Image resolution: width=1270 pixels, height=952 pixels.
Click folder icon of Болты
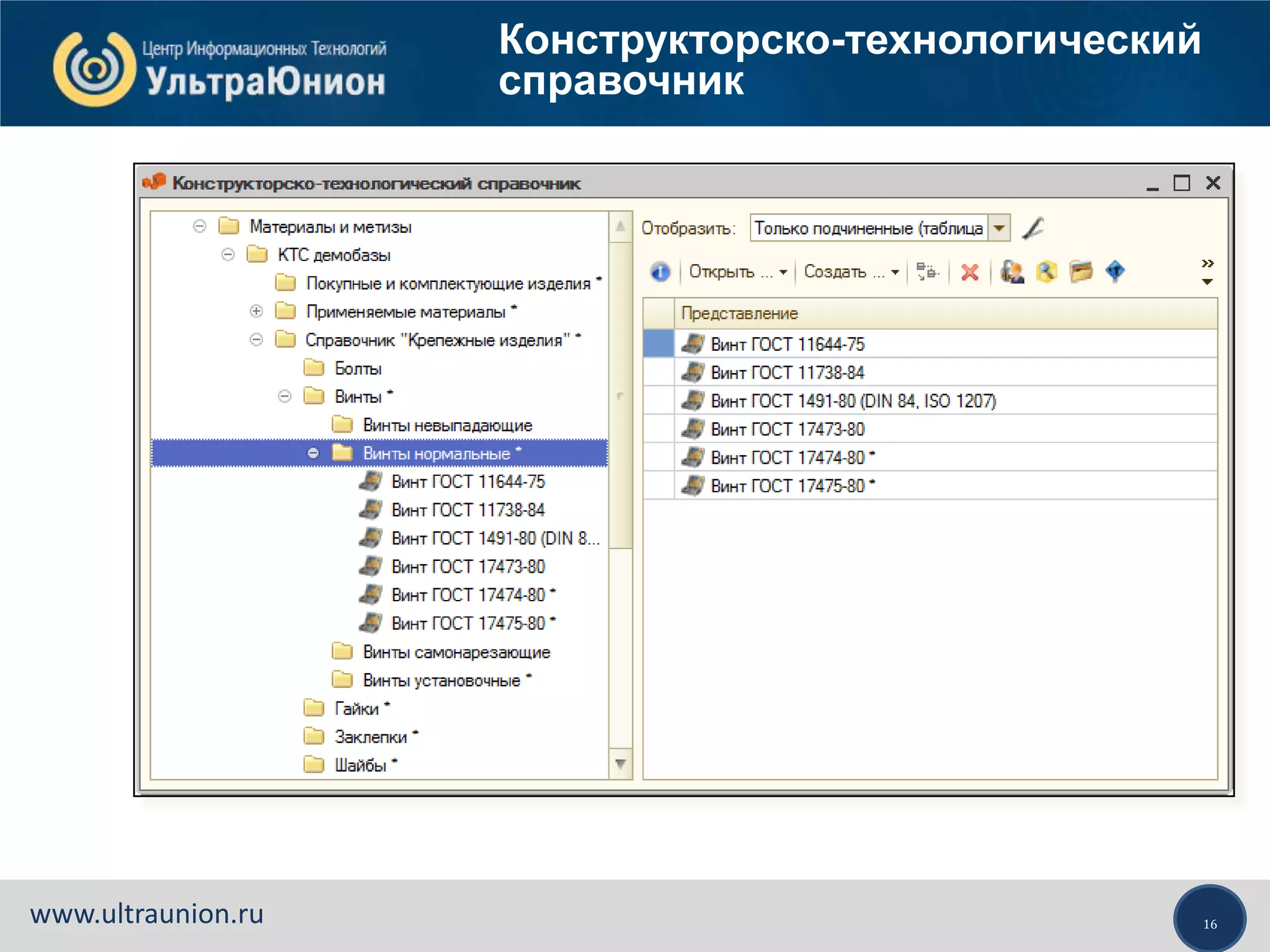point(314,368)
